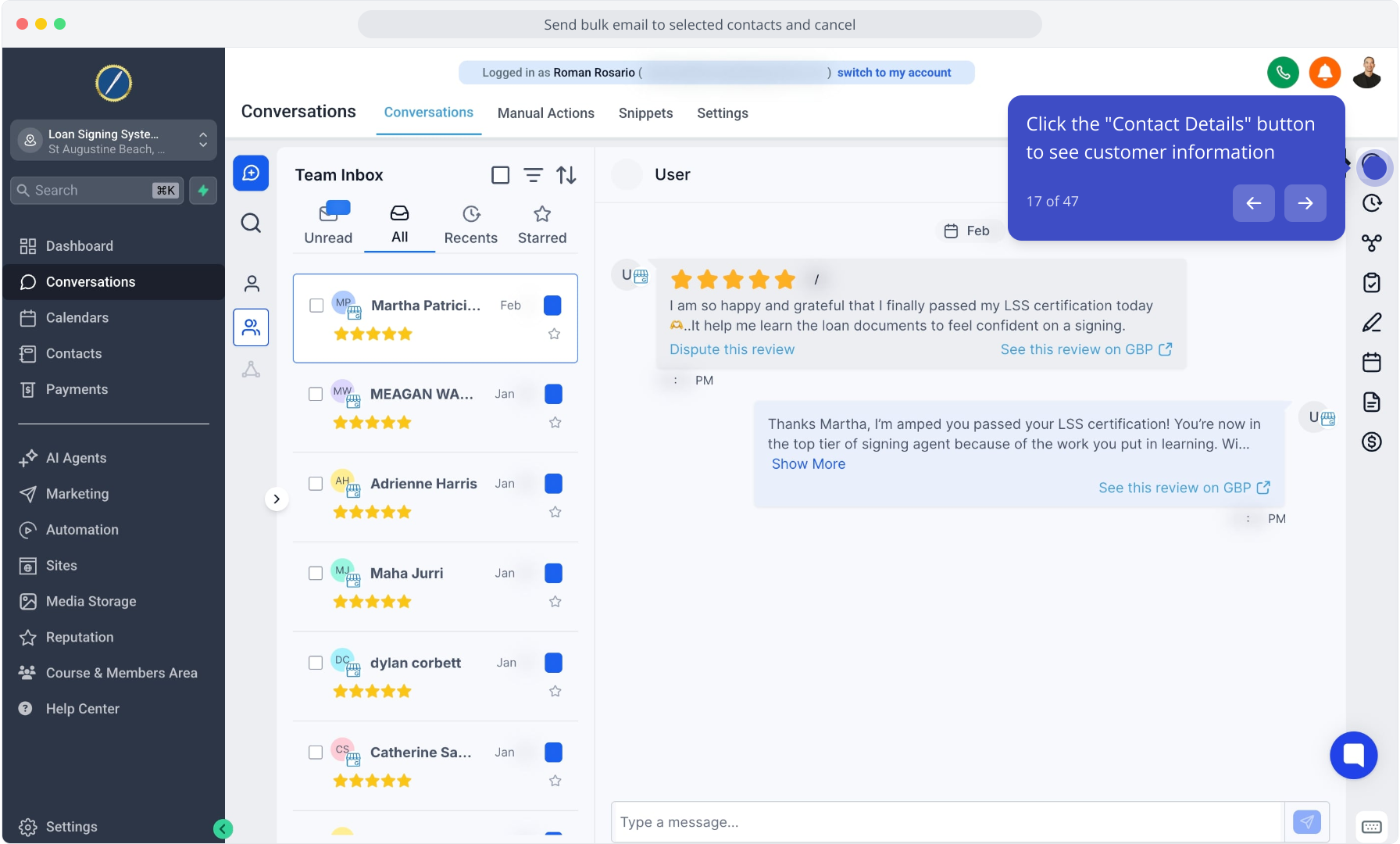This screenshot has height=844, width=1400.
Task: Star the Martha Patrici conversation
Action: pos(554,334)
